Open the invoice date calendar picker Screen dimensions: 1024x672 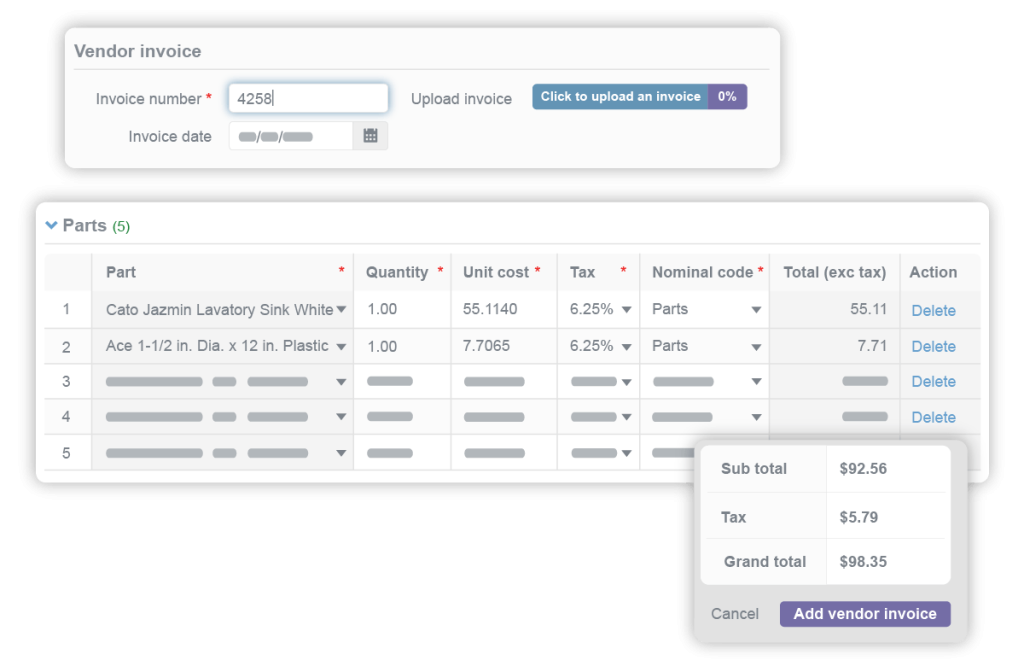(x=370, y=136)
